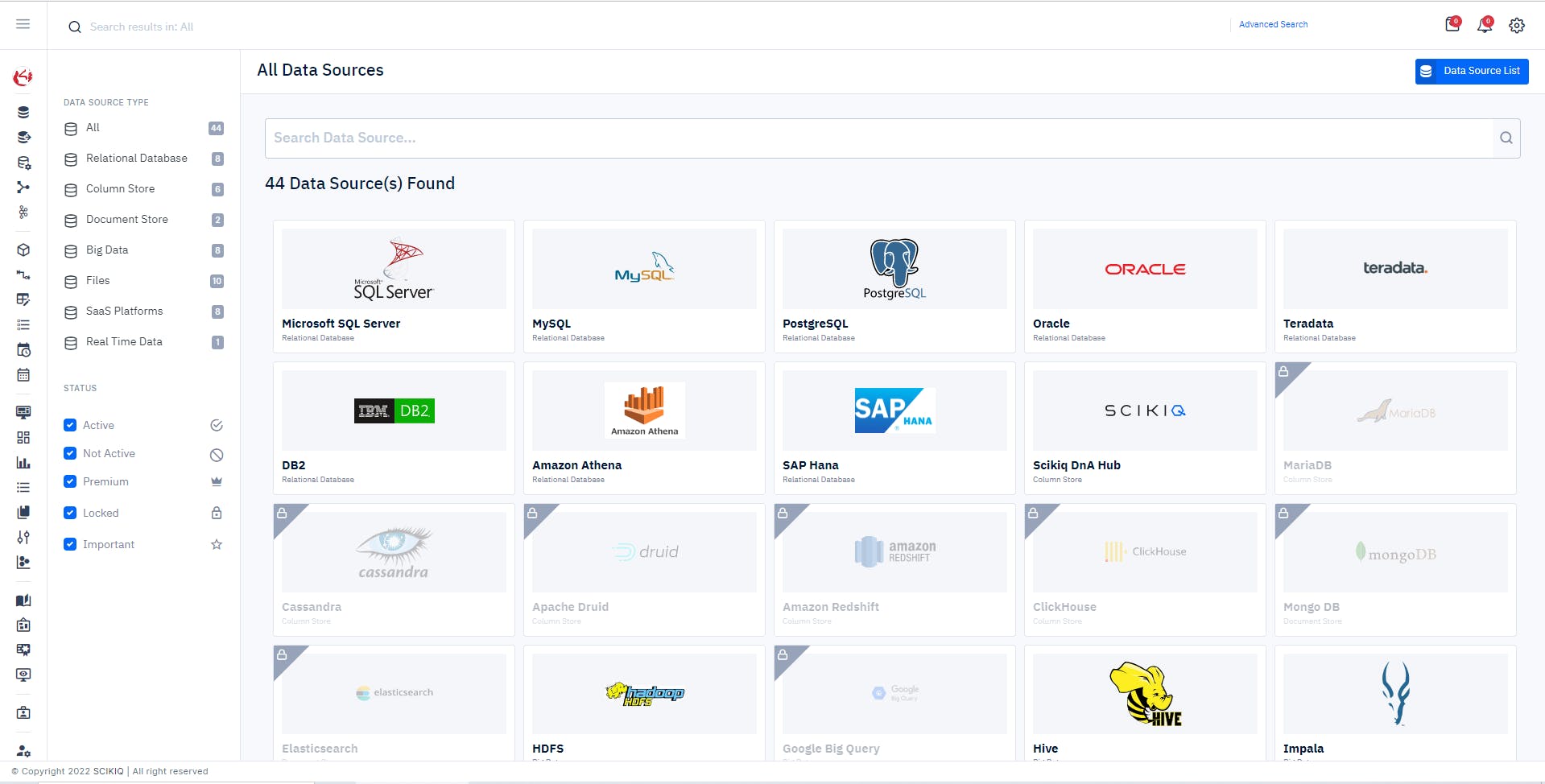Open the monitor with eye sidebar icon
Screen dimensions: 1545x784
point(23,675)
